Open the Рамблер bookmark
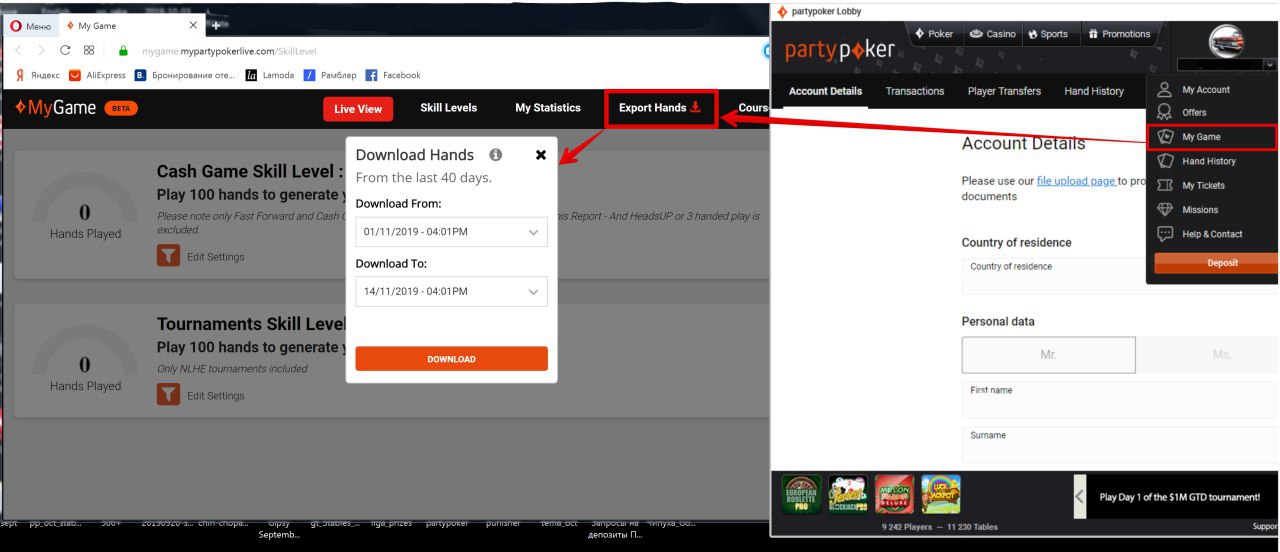This screenshot has height=552, width=1280. click(x=330, y=75)
